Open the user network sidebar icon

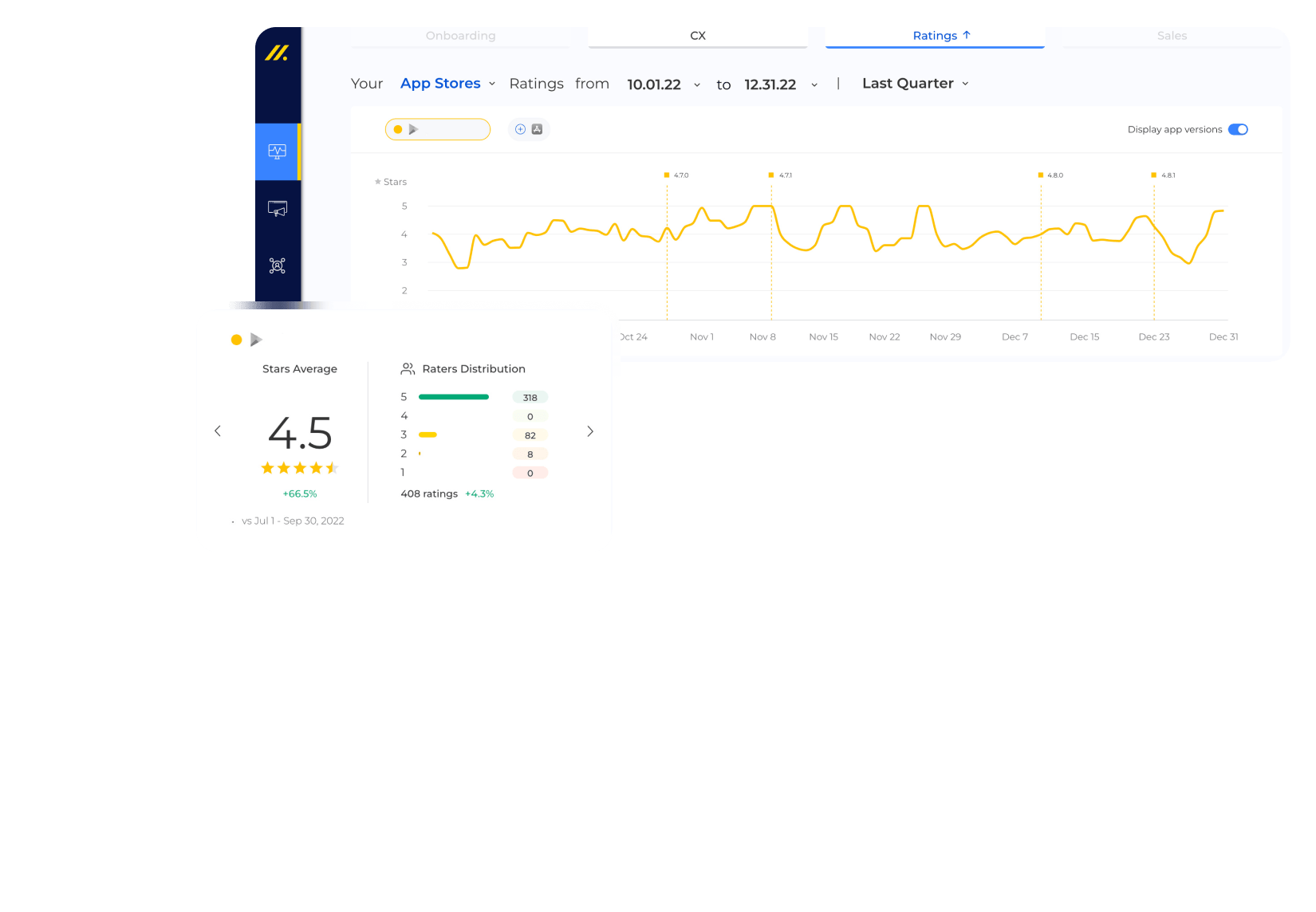tap(278, 265)
